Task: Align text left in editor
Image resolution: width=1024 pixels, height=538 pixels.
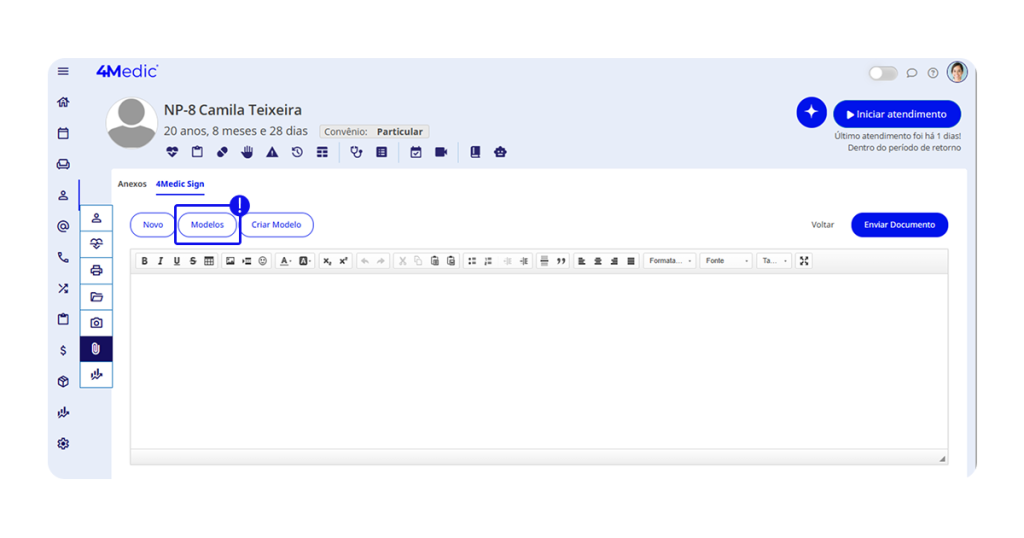Action: [x=581, y=261]
